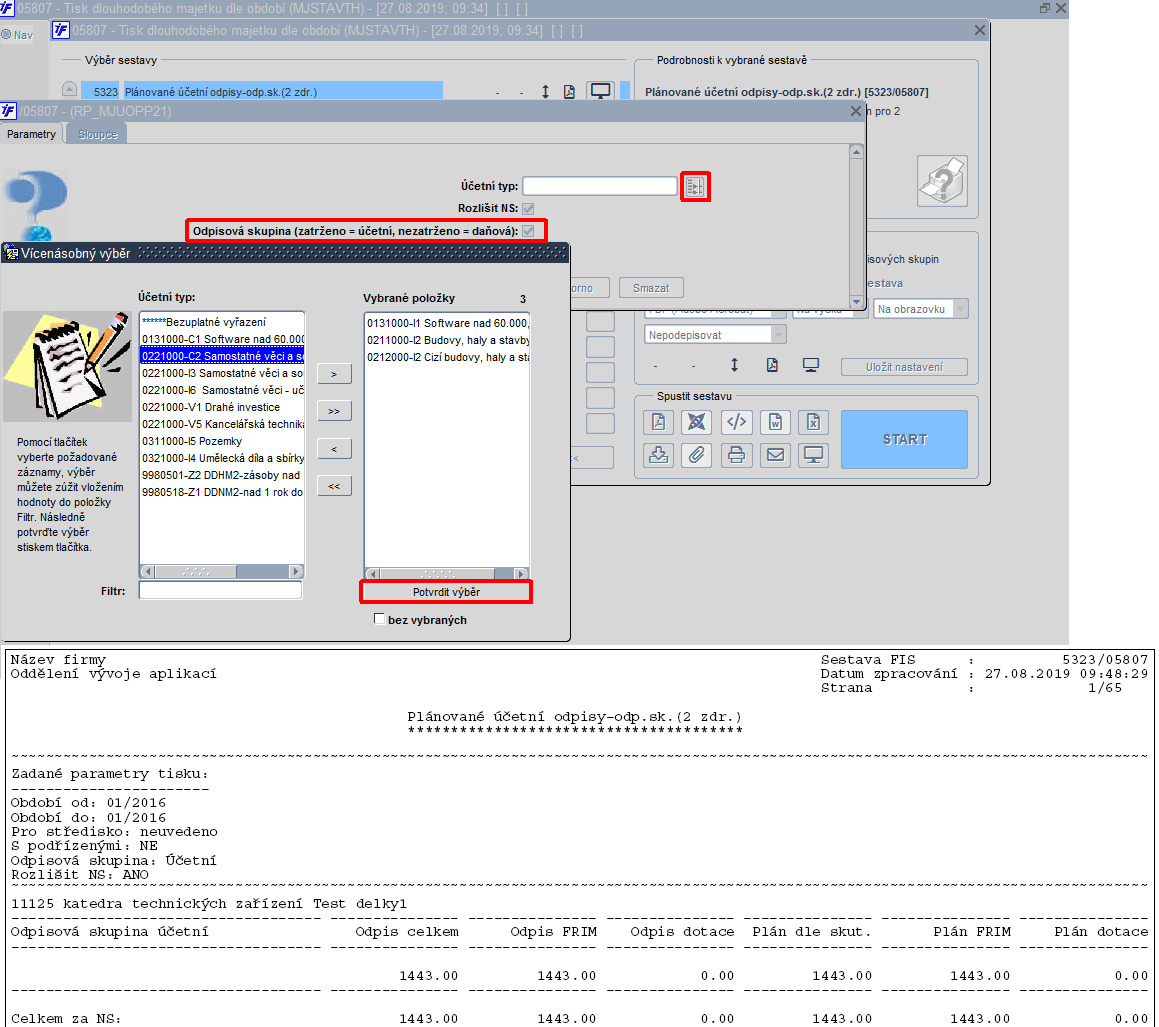
Task: Open the Účetní typ multi-select list button
Action: coord(695,186)
